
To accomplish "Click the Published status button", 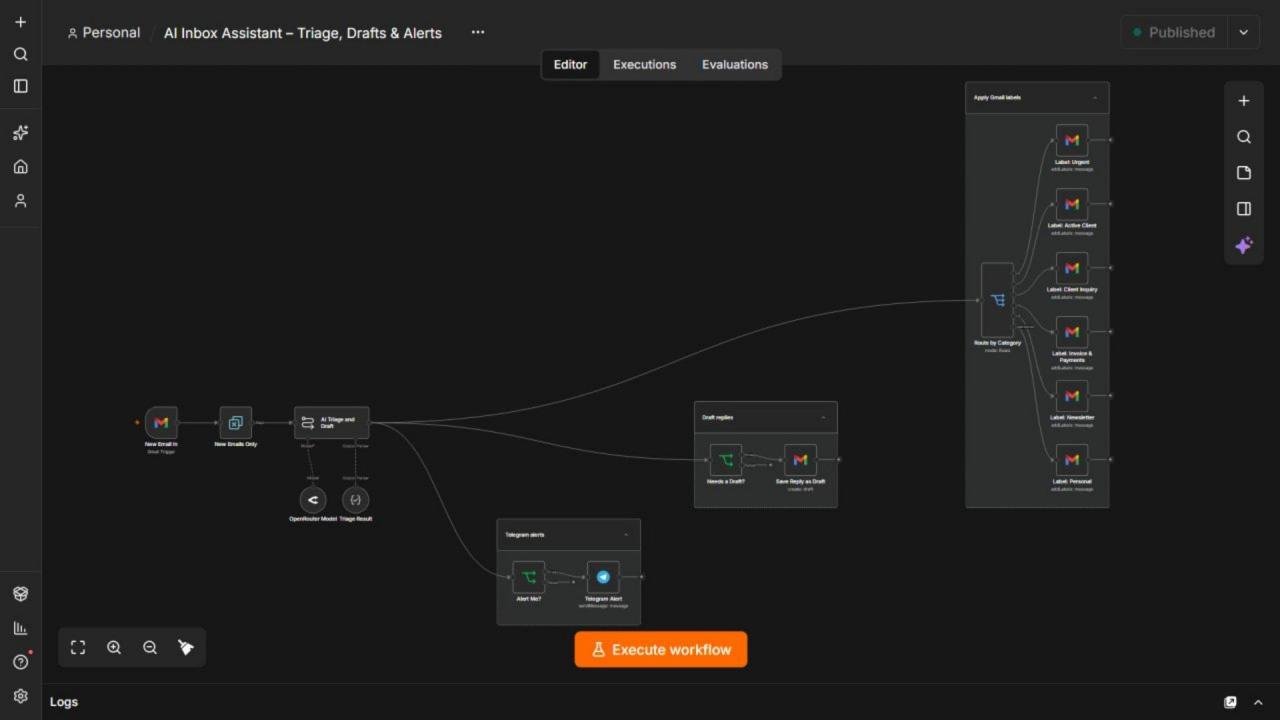I will point(1174,32).
